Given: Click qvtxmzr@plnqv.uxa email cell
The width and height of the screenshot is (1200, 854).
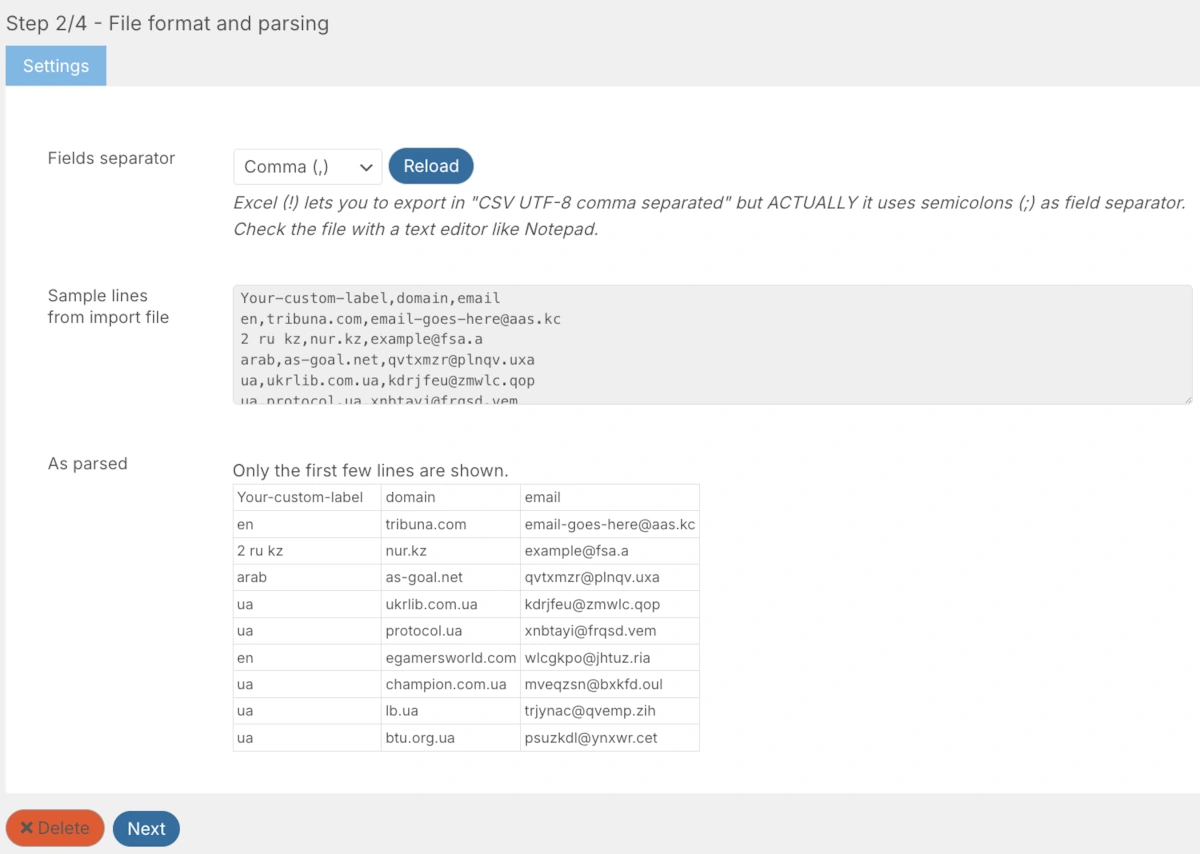Looking at the screenshot, I should (610, 577).
